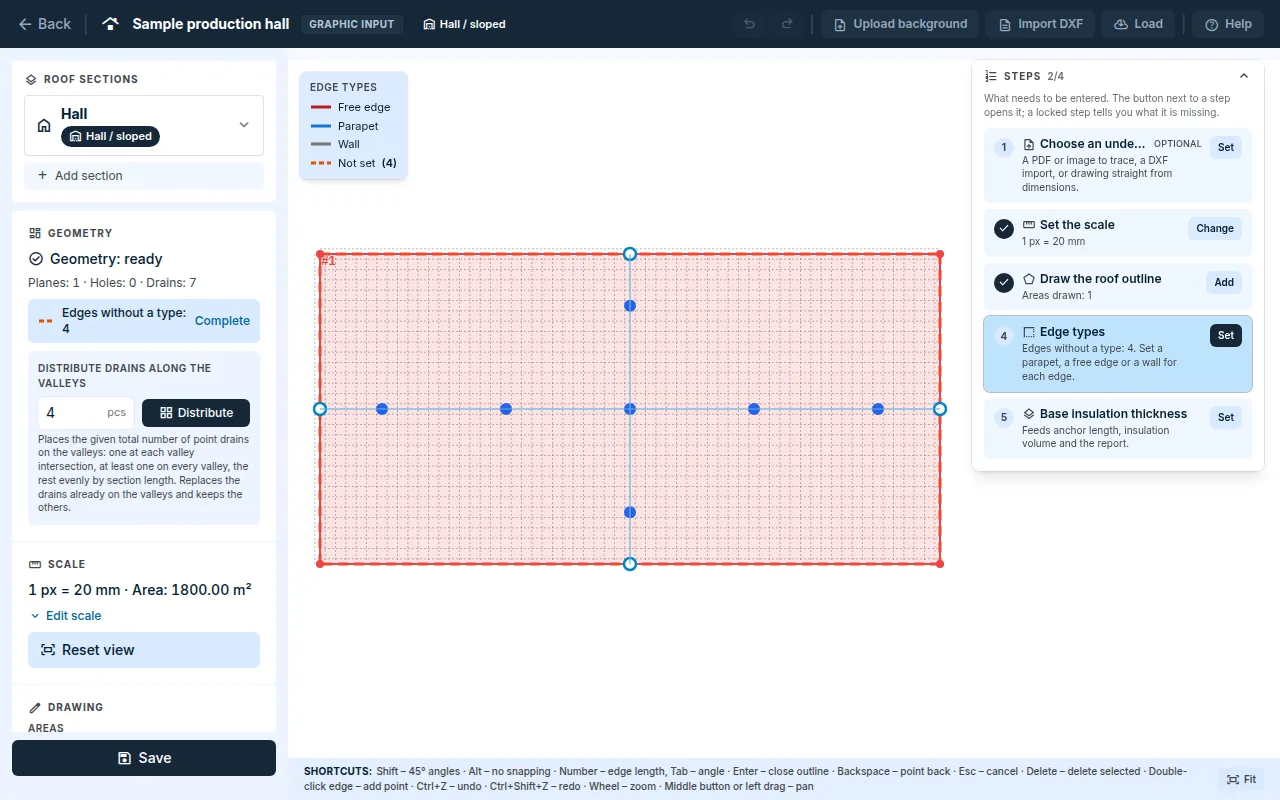Click the house icon beside project name

112,24
